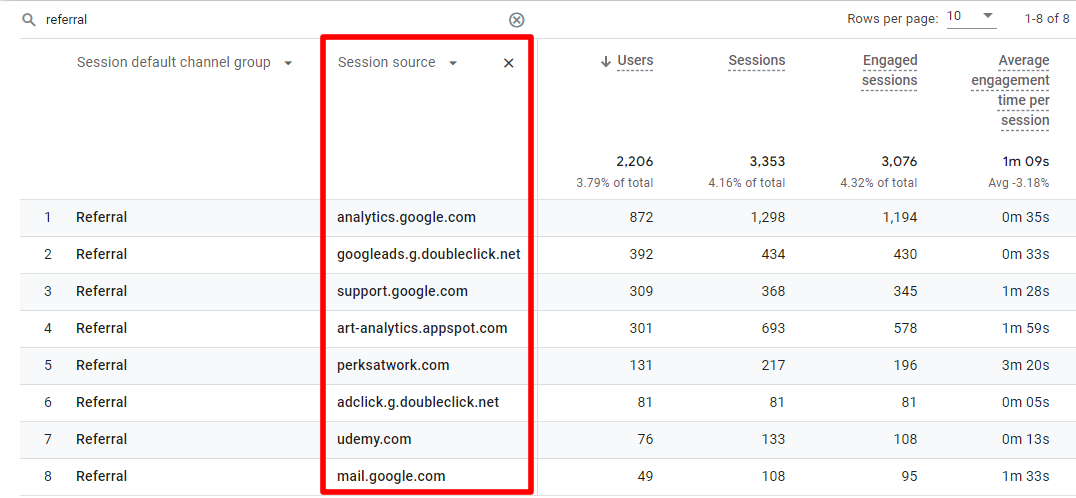Select the udemy.com source cell

coord(374,440)
